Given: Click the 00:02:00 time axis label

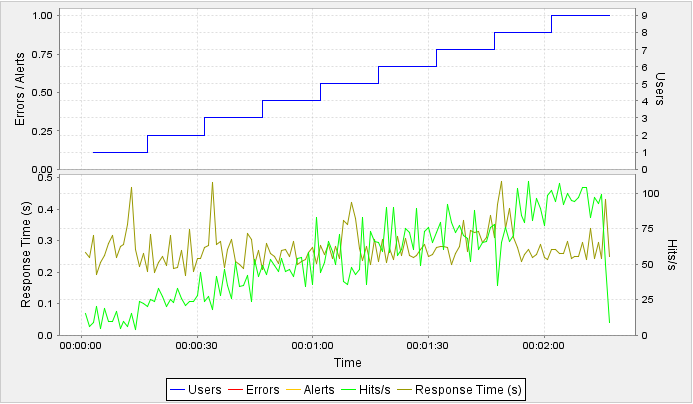Looking at the screenshot, I should pyautogui.click(x=544, y=346).
